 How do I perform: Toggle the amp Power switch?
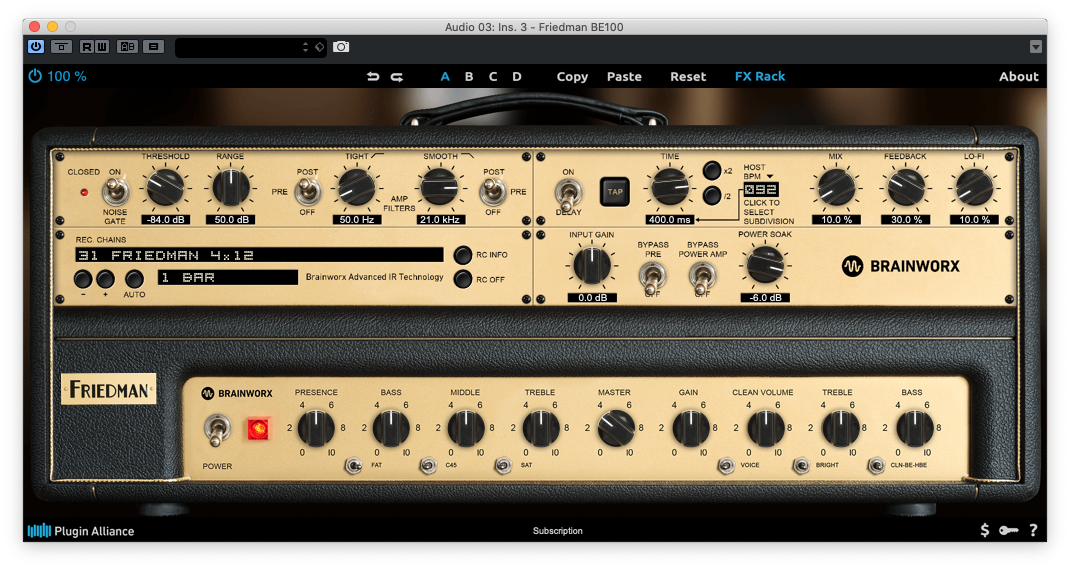(x=217, y=431)
